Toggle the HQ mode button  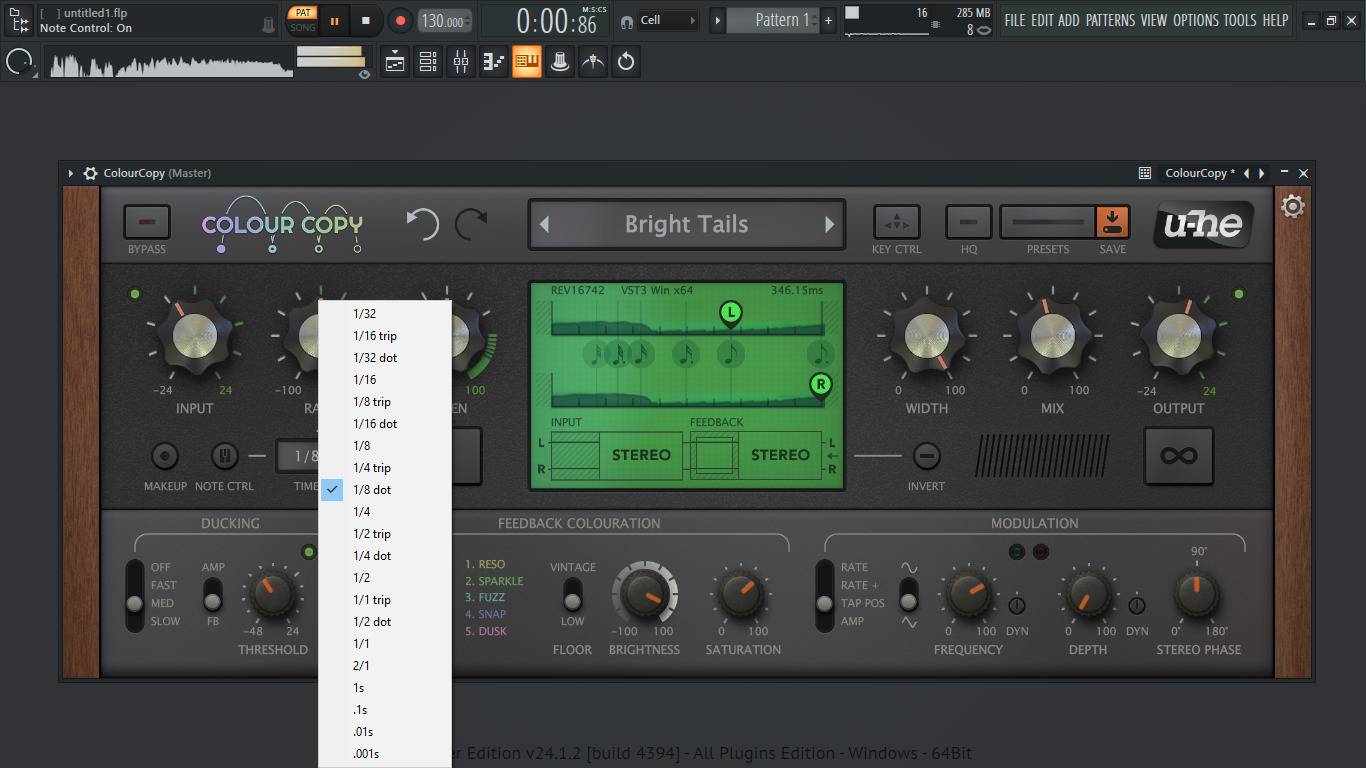pyautogui.click(x=968, y=222)
